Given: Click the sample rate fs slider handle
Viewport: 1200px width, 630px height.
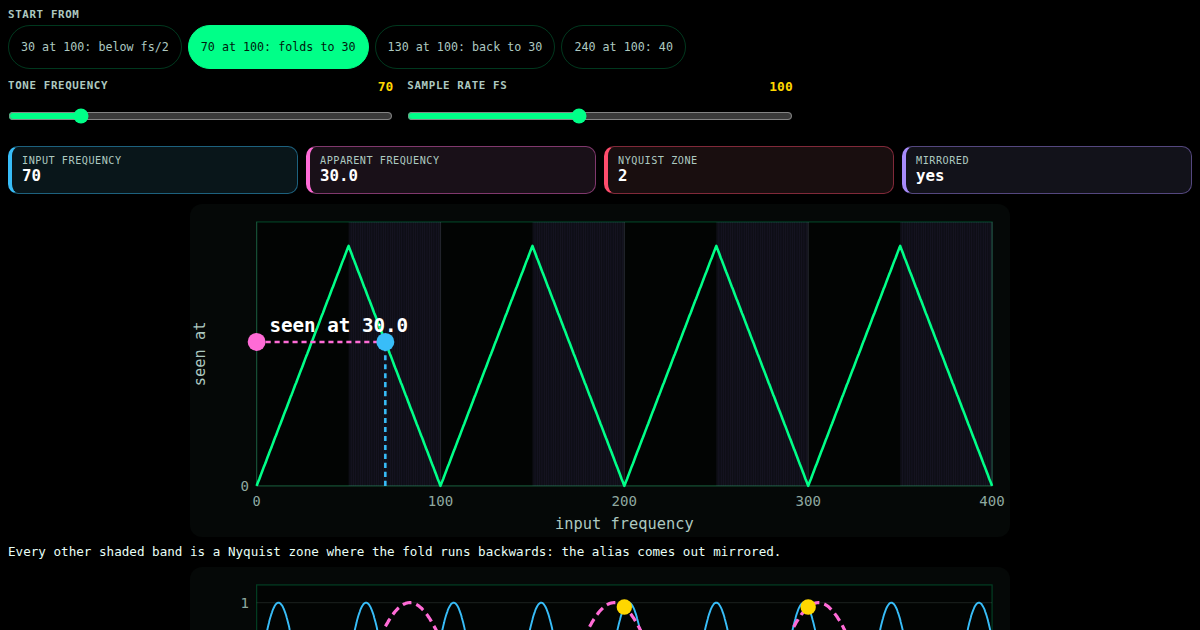Looking at the screenshot, I should tap(578, 116).
